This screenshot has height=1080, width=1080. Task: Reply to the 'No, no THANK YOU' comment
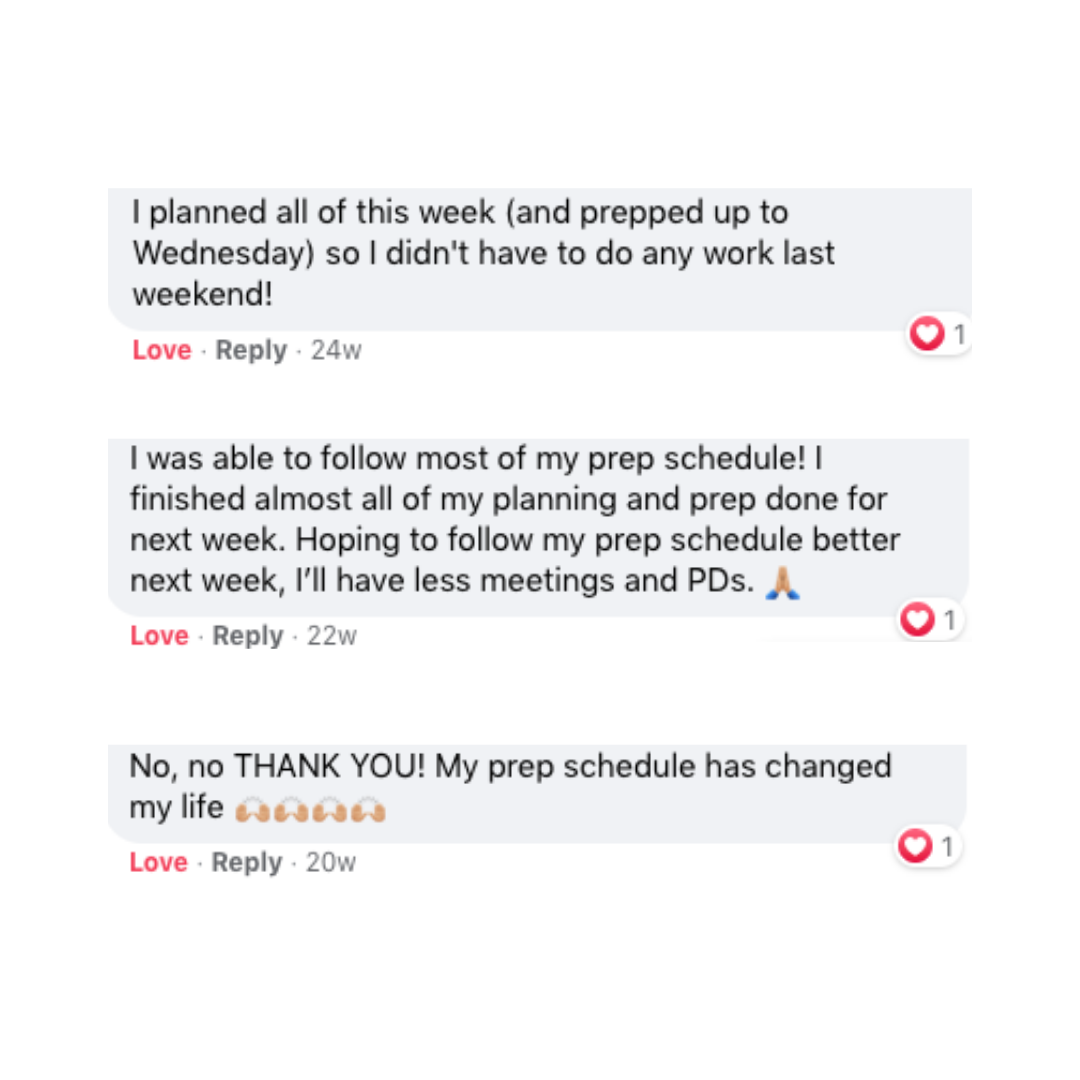pyautogui.click(x=247, y=862)
